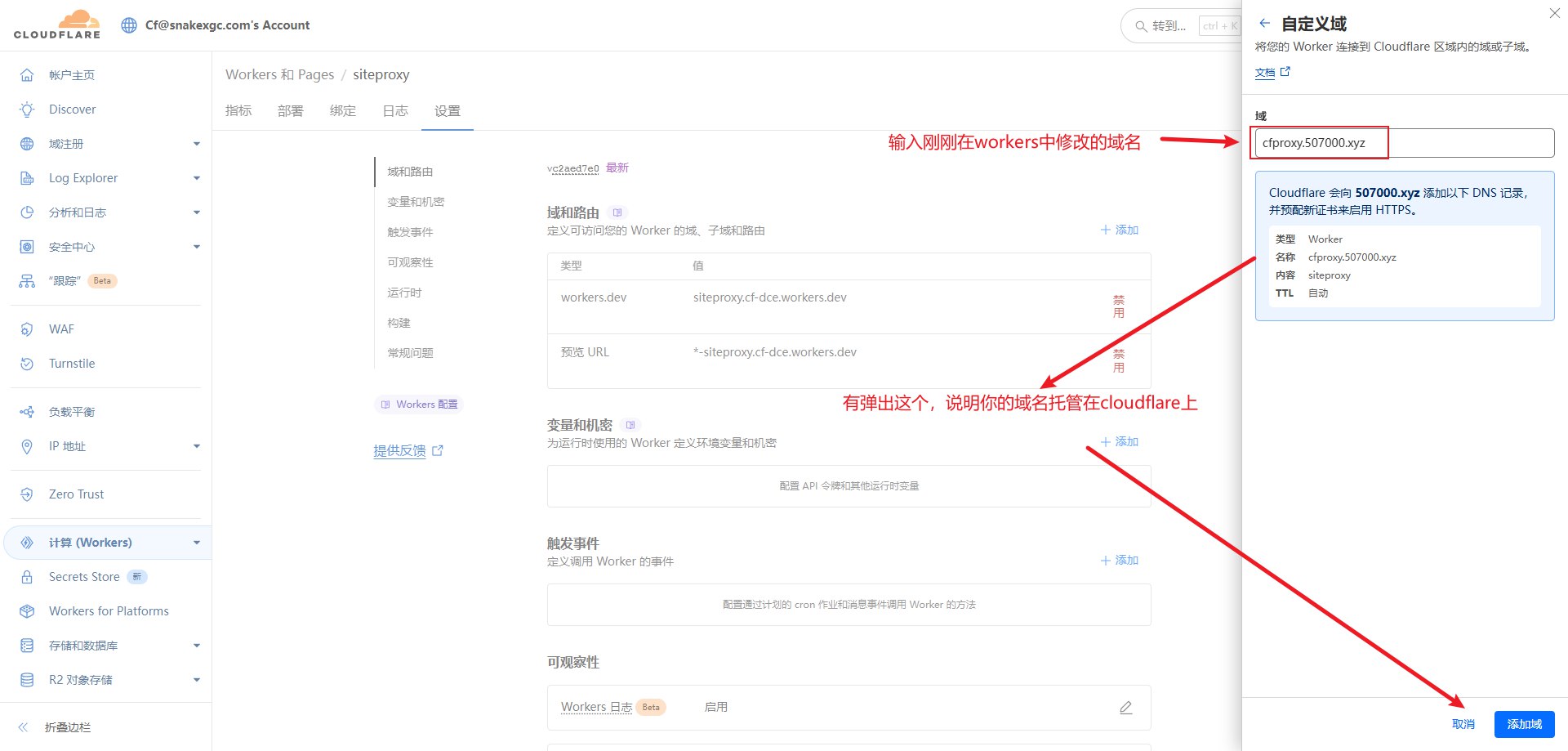Click the docs icon beside 变量和机密 heading
The height and width of the screenshot is (751, 1568).
pyautogui.click(x=630, y=425)
